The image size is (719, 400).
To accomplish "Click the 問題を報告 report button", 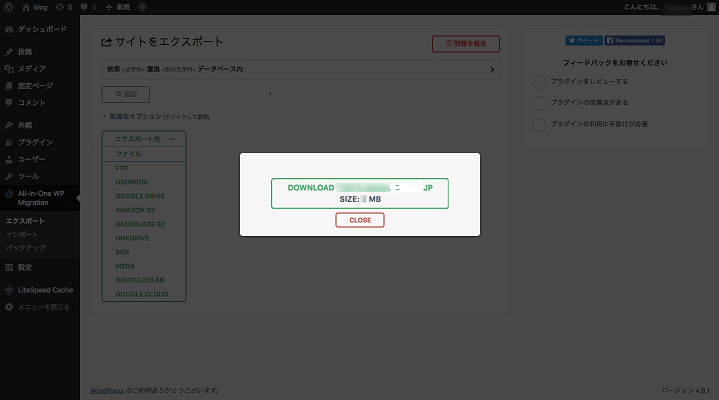I will click(466, 44).
